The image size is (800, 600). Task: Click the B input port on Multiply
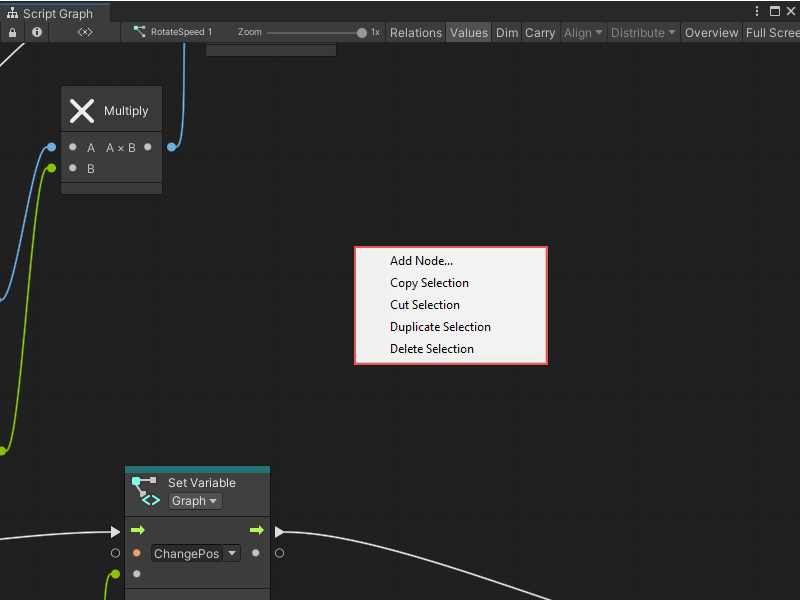click(72, 169)
